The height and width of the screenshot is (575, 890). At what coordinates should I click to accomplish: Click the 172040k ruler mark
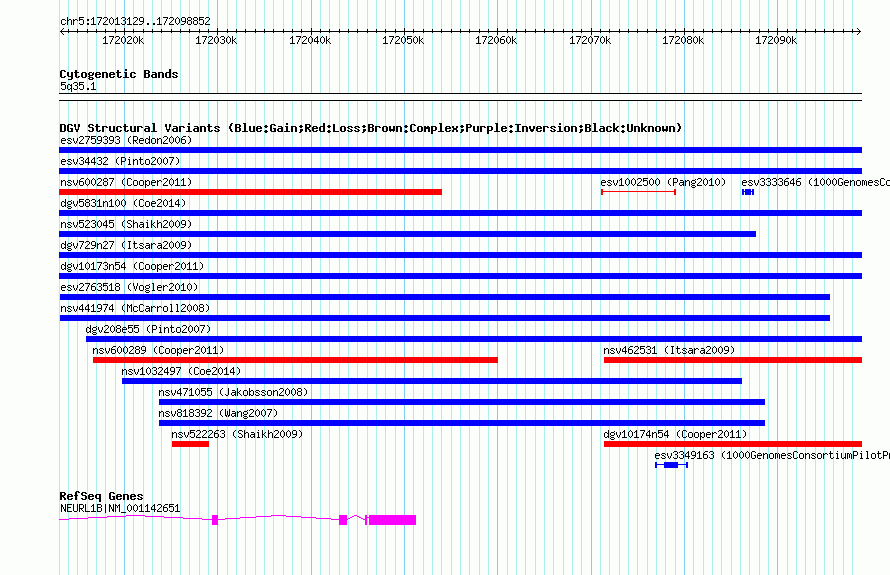(310, 40)
